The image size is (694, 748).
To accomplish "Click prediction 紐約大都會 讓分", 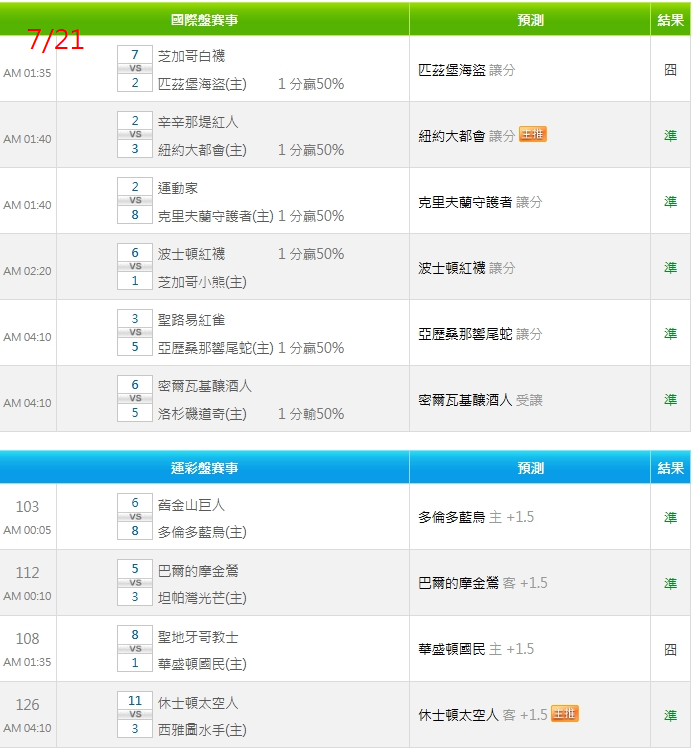I will pos(466,136).
